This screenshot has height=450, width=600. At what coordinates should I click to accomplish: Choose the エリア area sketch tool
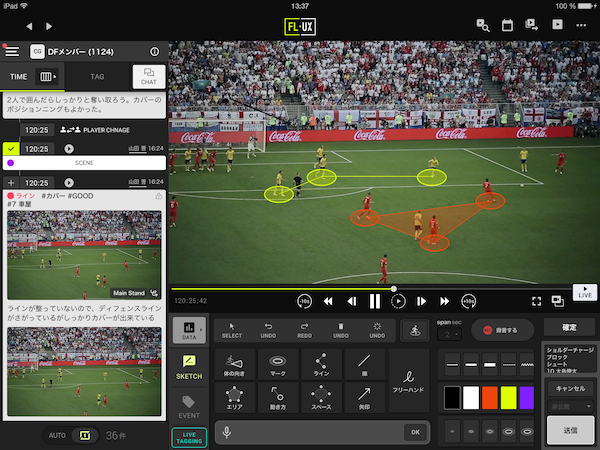click(234, 398)
